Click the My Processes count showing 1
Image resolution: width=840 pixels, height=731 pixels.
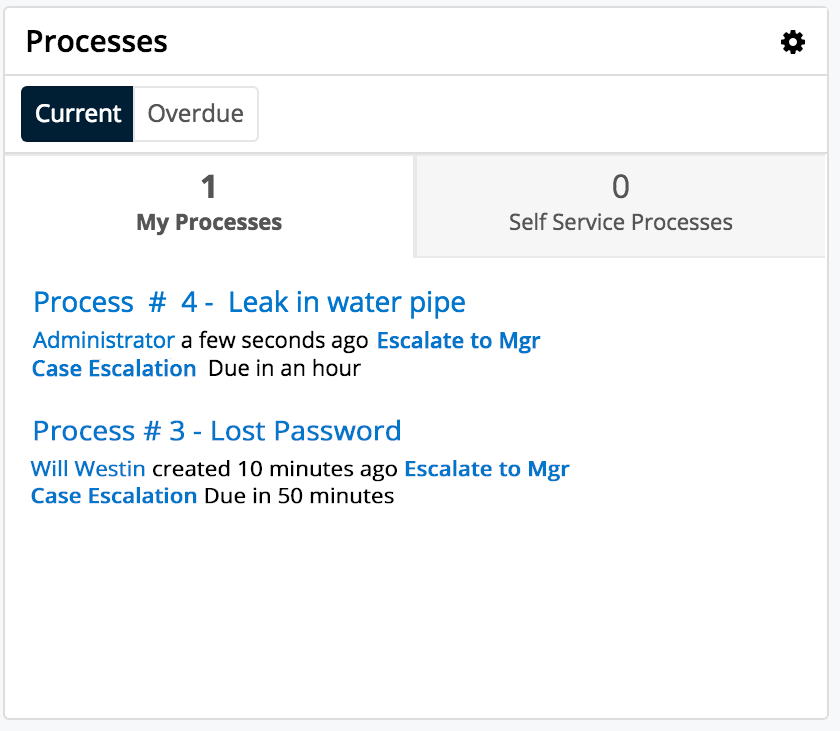(208, 187)
